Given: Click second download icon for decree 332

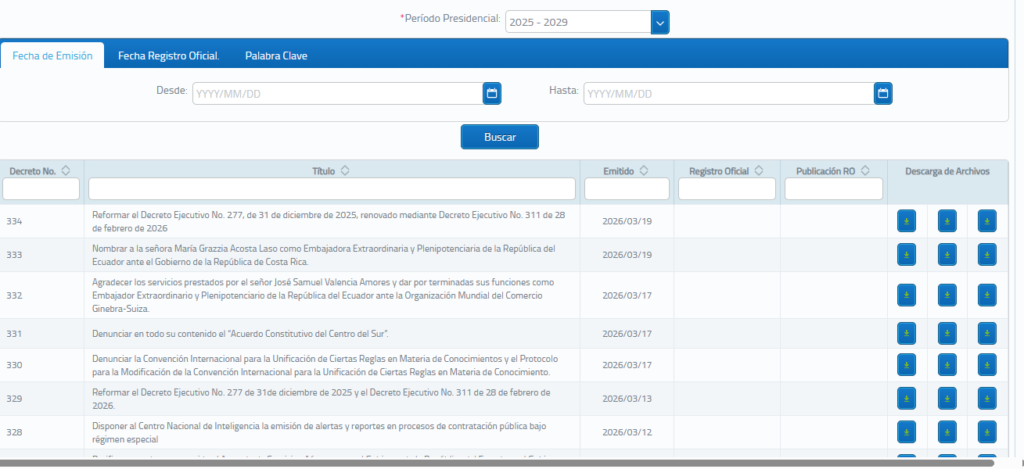Looking at the screenshot, I should (x=947, y=295).
